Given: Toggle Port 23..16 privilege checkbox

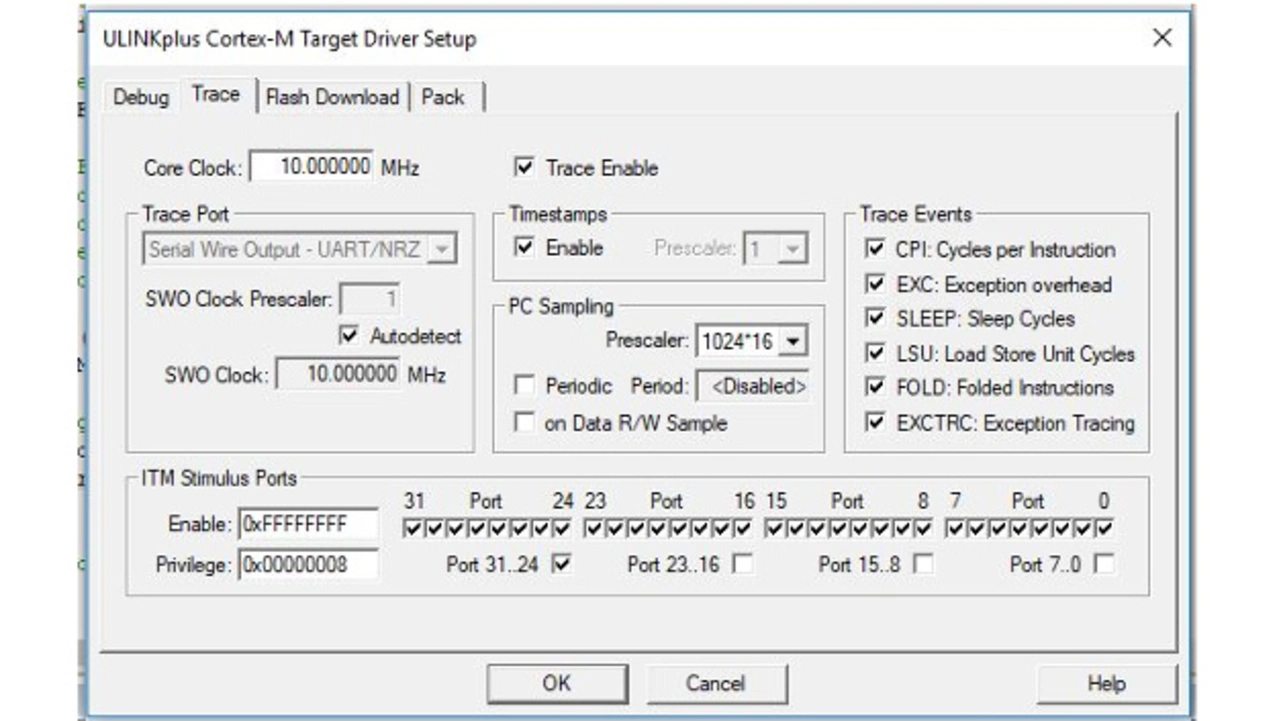Looking at the screenshot, I should coord(743,565).
